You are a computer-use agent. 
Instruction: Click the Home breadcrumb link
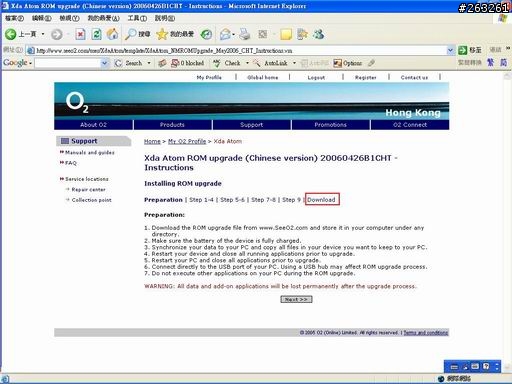(152, 141)
